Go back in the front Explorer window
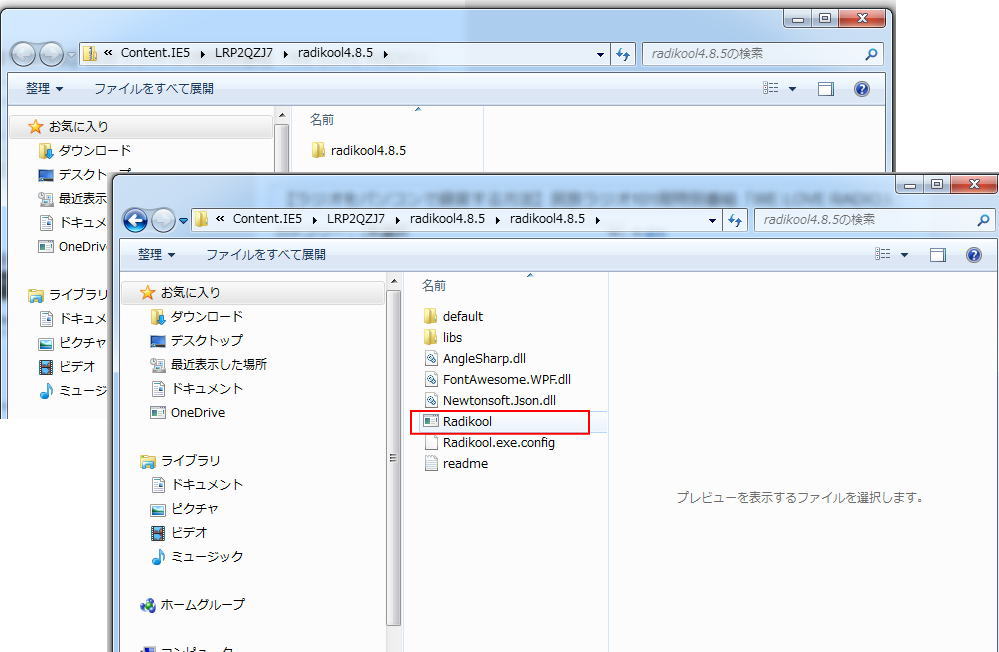 point(135,221)
